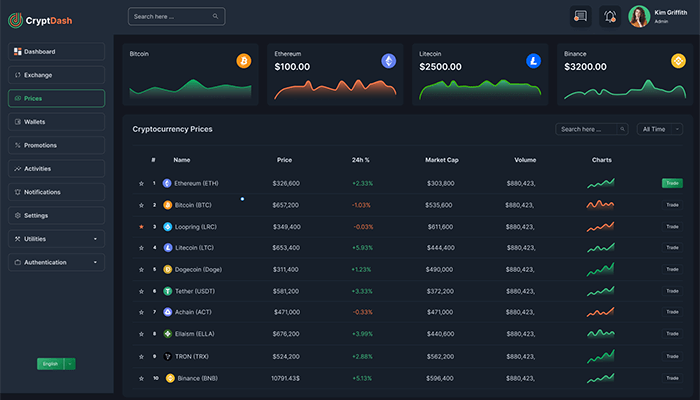Click the table Search here field
This screenshot has height=400, width=700.
592,129
